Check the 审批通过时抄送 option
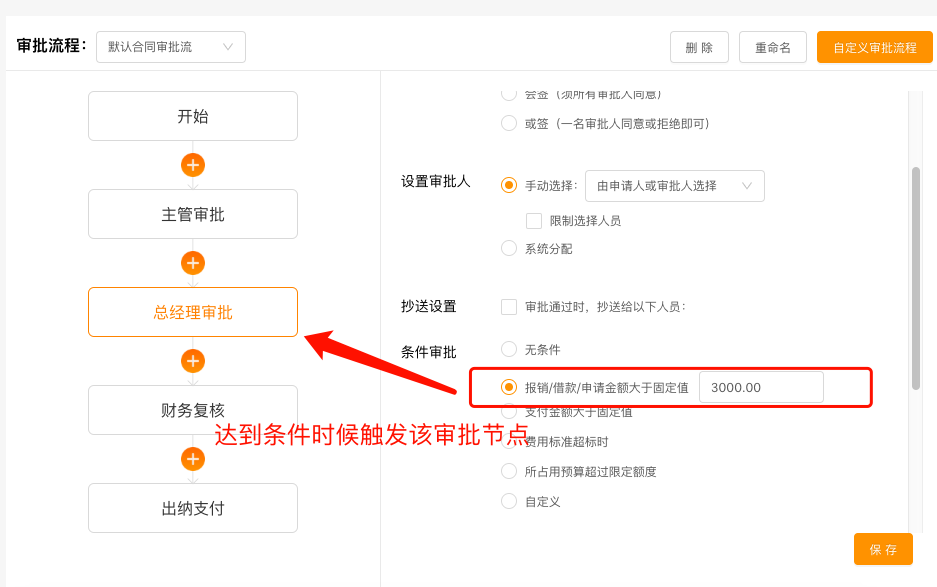Image resolution: width=937 pixels, height=587 pixels. coord(509,307)
